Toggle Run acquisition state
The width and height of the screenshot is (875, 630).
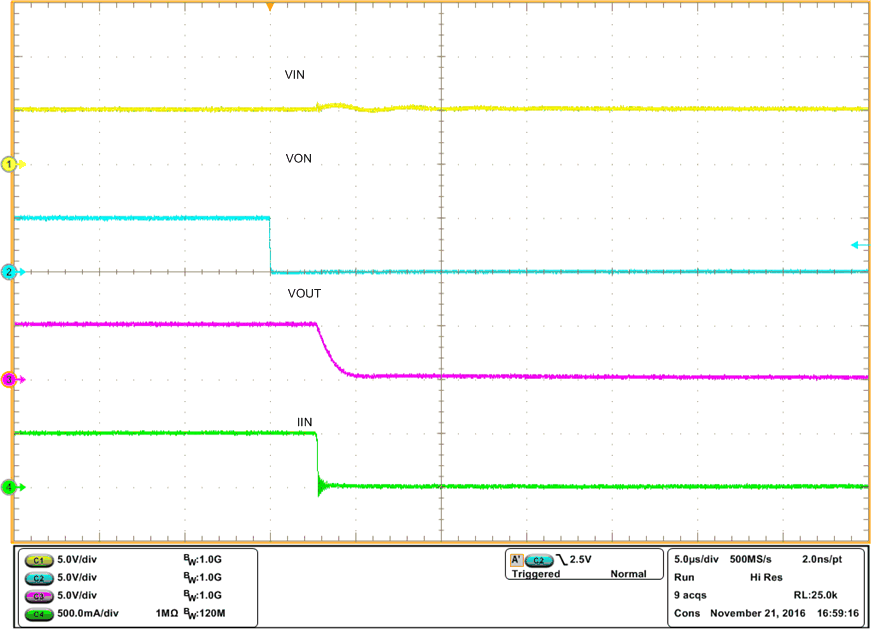pos(683,576)
